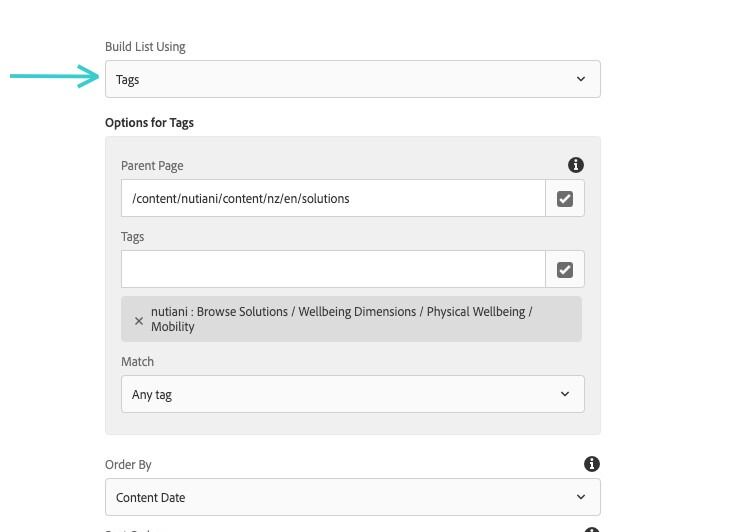This screenshot has width=755, height=532.
Task: Click the chevron in the Content Date dropdown
Action: pyautogui.click(x=581, y=497)
